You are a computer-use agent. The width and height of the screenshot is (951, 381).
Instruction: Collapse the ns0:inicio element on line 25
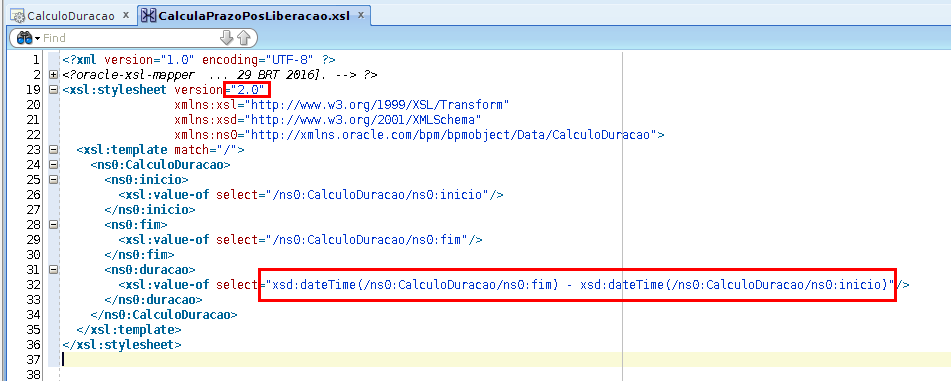[53, 180]
